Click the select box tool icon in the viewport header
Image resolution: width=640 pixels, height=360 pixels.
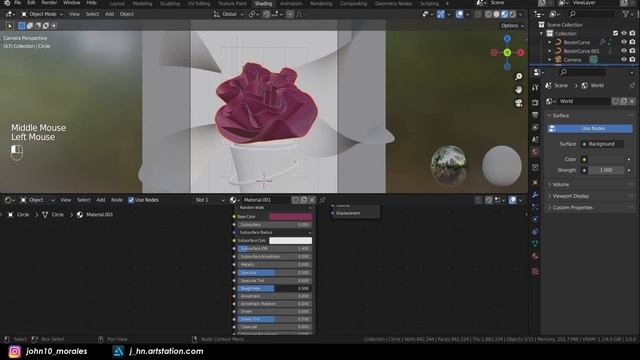click(22, 26)
